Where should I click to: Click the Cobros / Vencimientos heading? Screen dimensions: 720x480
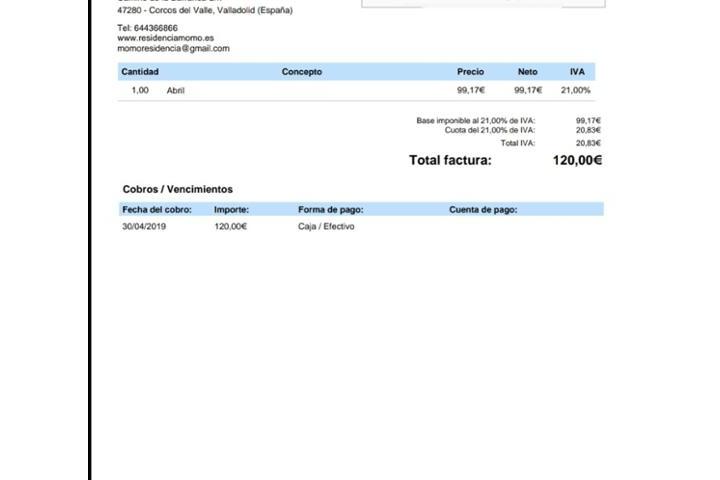177,189
